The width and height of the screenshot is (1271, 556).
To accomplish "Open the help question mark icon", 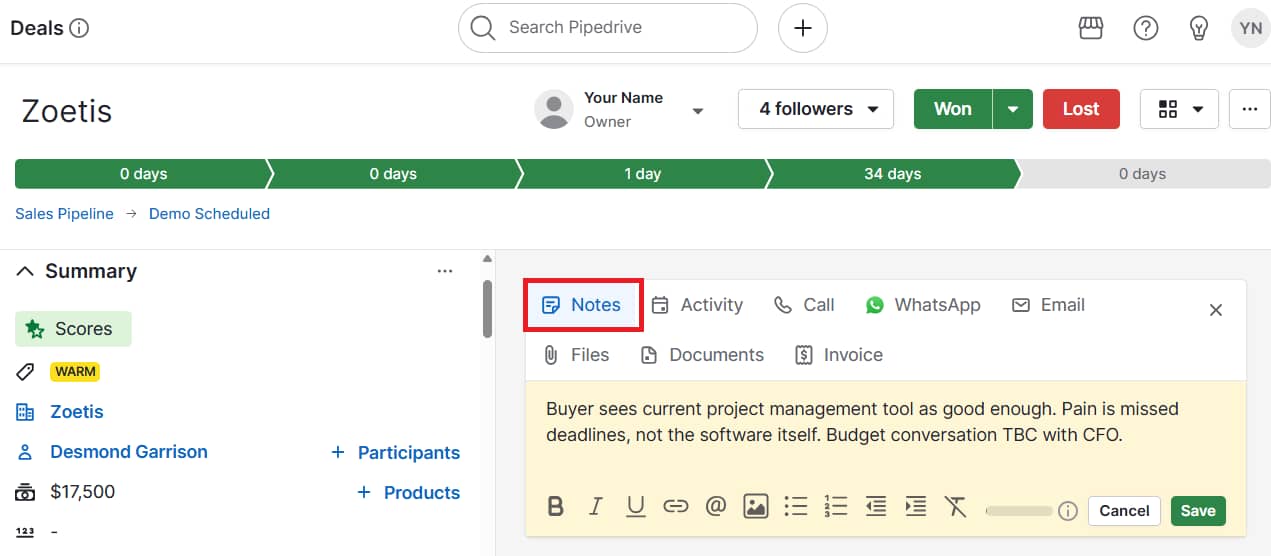I will (x=1145, y=28).
